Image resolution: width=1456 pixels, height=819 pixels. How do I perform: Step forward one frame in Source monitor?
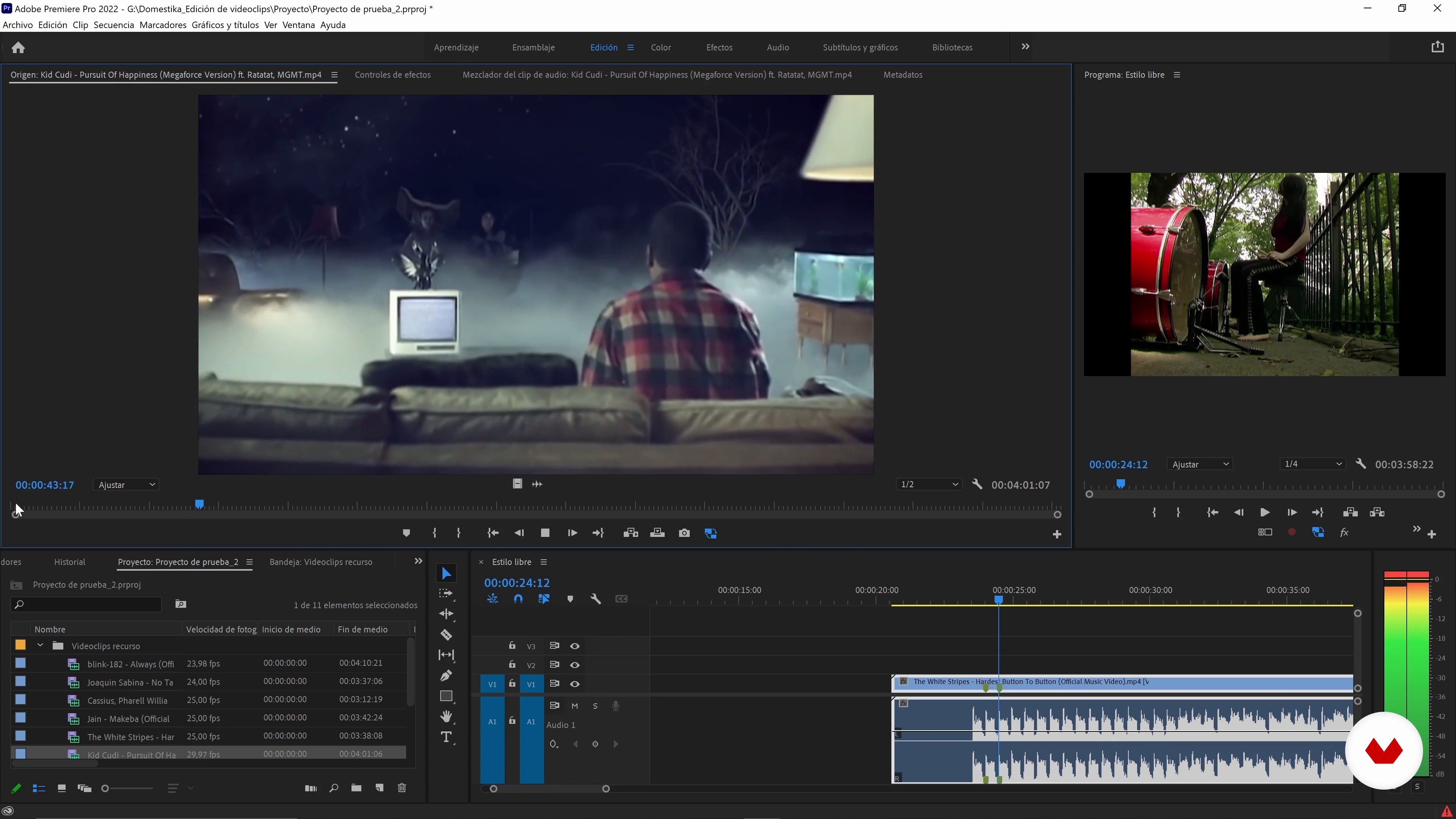pyautogui.click(x=572, y=533)
